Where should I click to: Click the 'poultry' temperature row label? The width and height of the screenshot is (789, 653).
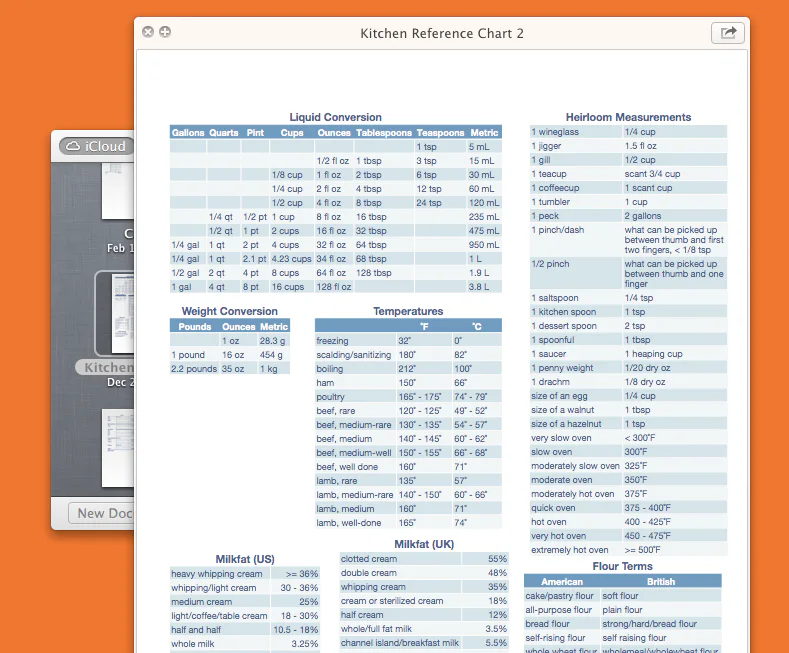[331, 397]
